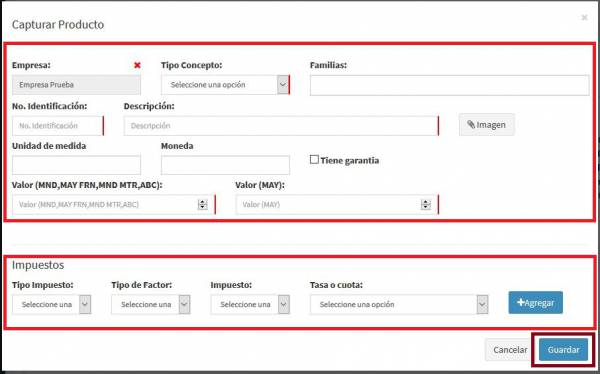This screenshot has width=600, height=374.
Task: Open the Tipo de Factor dropdown
Action: click(151, 305)
